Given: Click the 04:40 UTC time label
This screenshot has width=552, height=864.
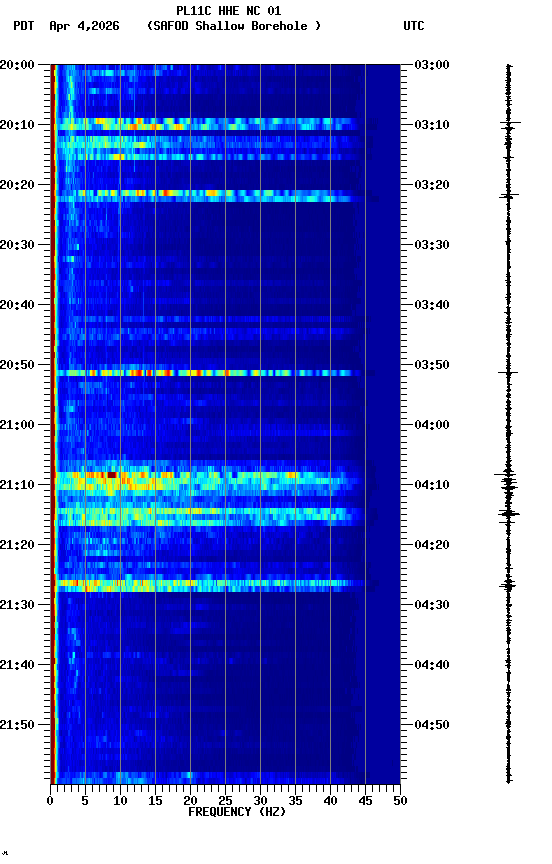Looking at the screenshot, I should [x=432, y=665].
